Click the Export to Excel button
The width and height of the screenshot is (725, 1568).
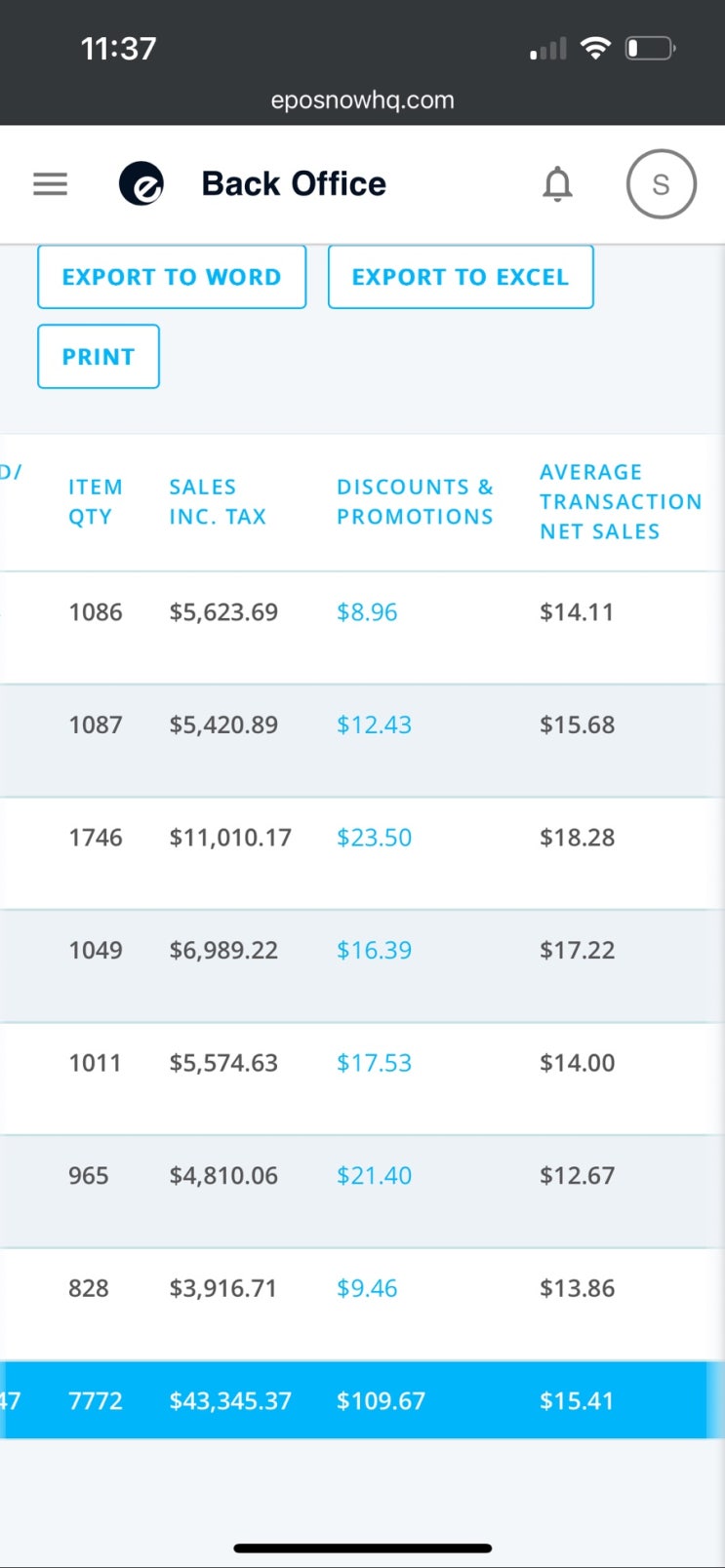click(x=461, y=277)
